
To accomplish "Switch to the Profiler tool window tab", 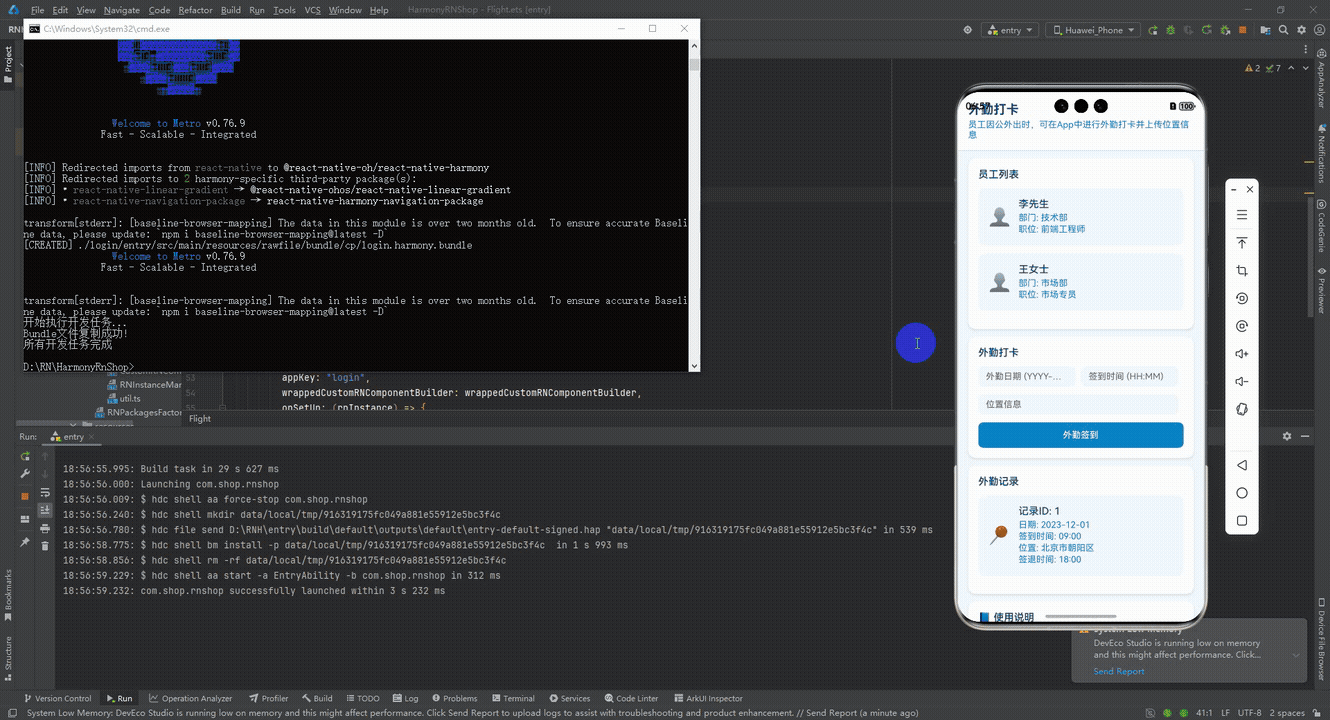I will pyautogui.click(x=268, y=698).
